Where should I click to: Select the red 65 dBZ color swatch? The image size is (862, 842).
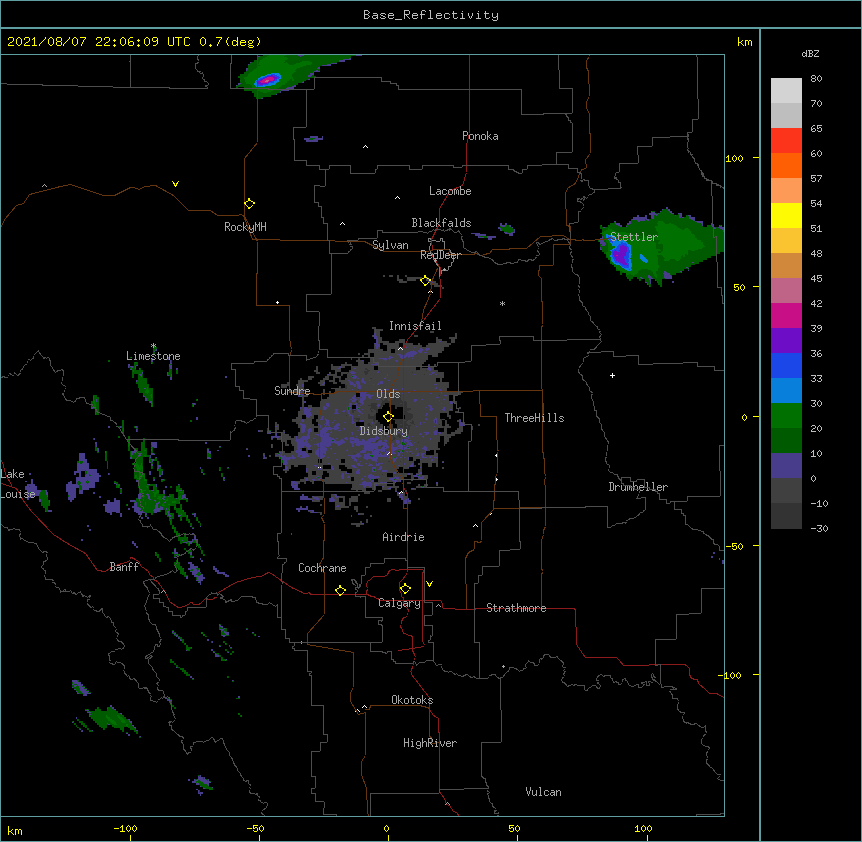(x=786, y=140)
